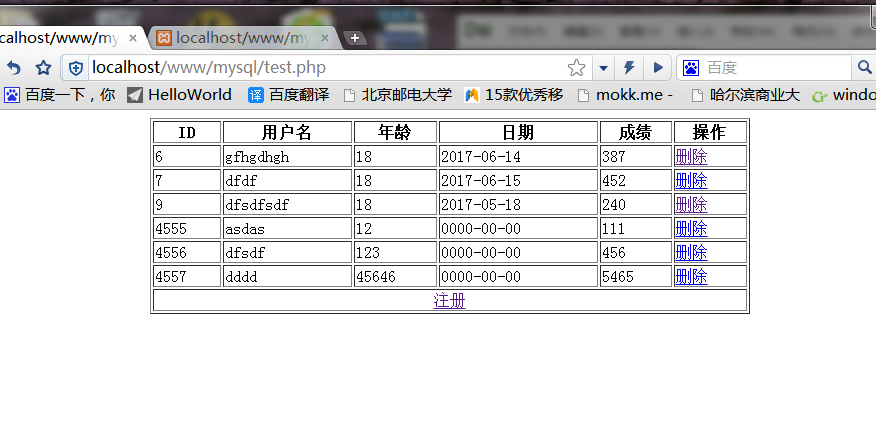This screenshot has width=876, height=423.
Task: Click the 注册 link
Action: [x=450, y=301]
